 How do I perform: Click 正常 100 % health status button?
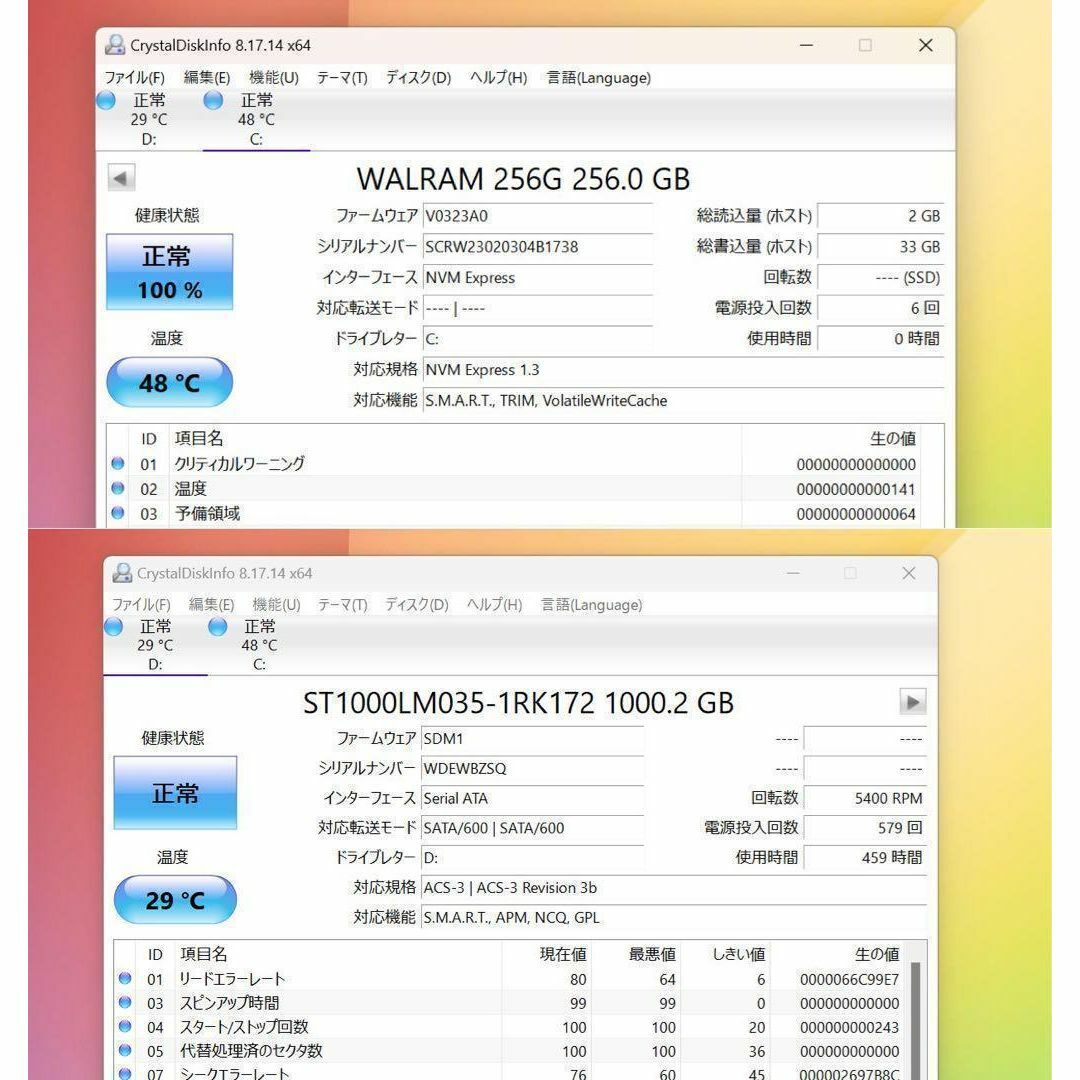pyautogui.click(x=169, y=272)
